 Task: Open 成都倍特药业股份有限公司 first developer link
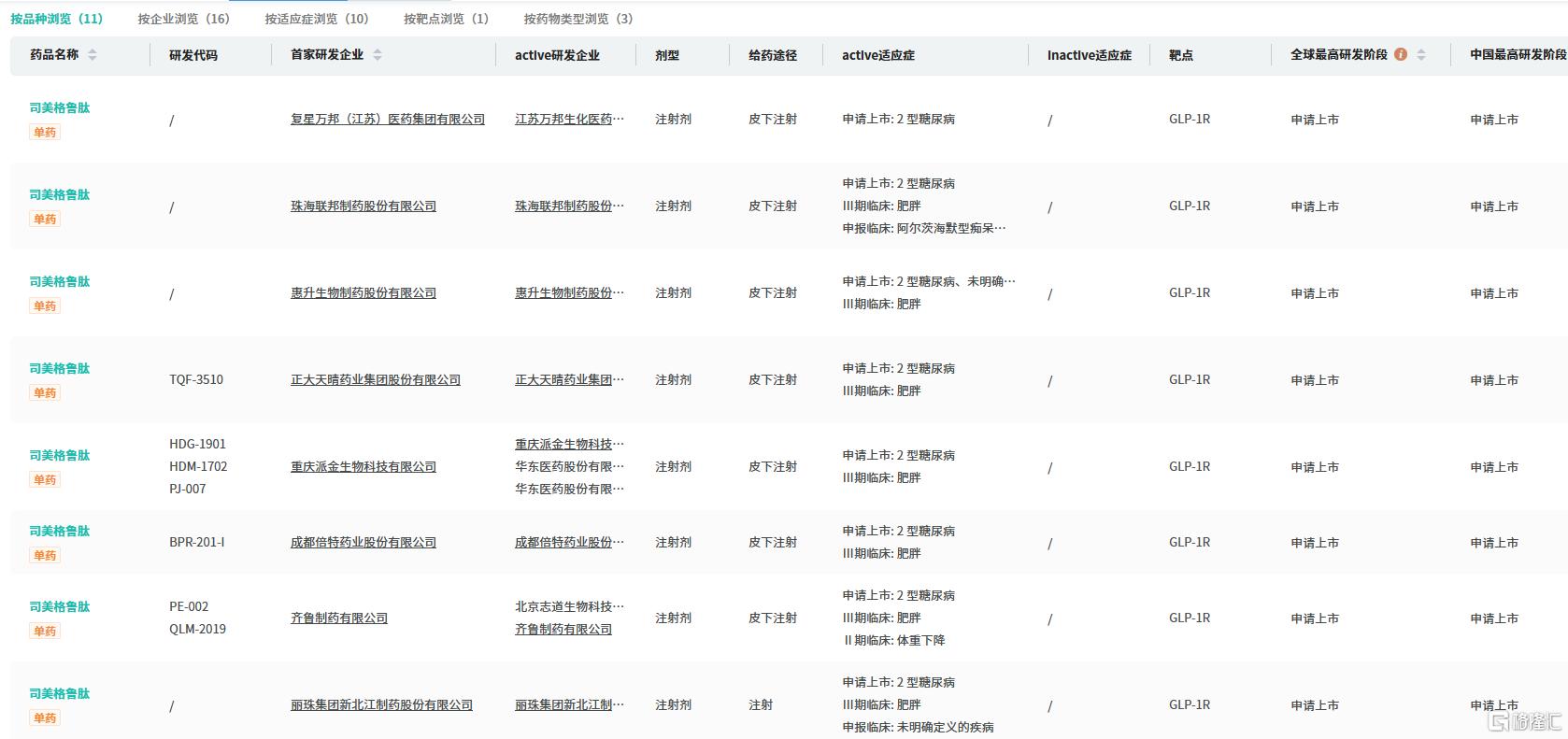363,543
